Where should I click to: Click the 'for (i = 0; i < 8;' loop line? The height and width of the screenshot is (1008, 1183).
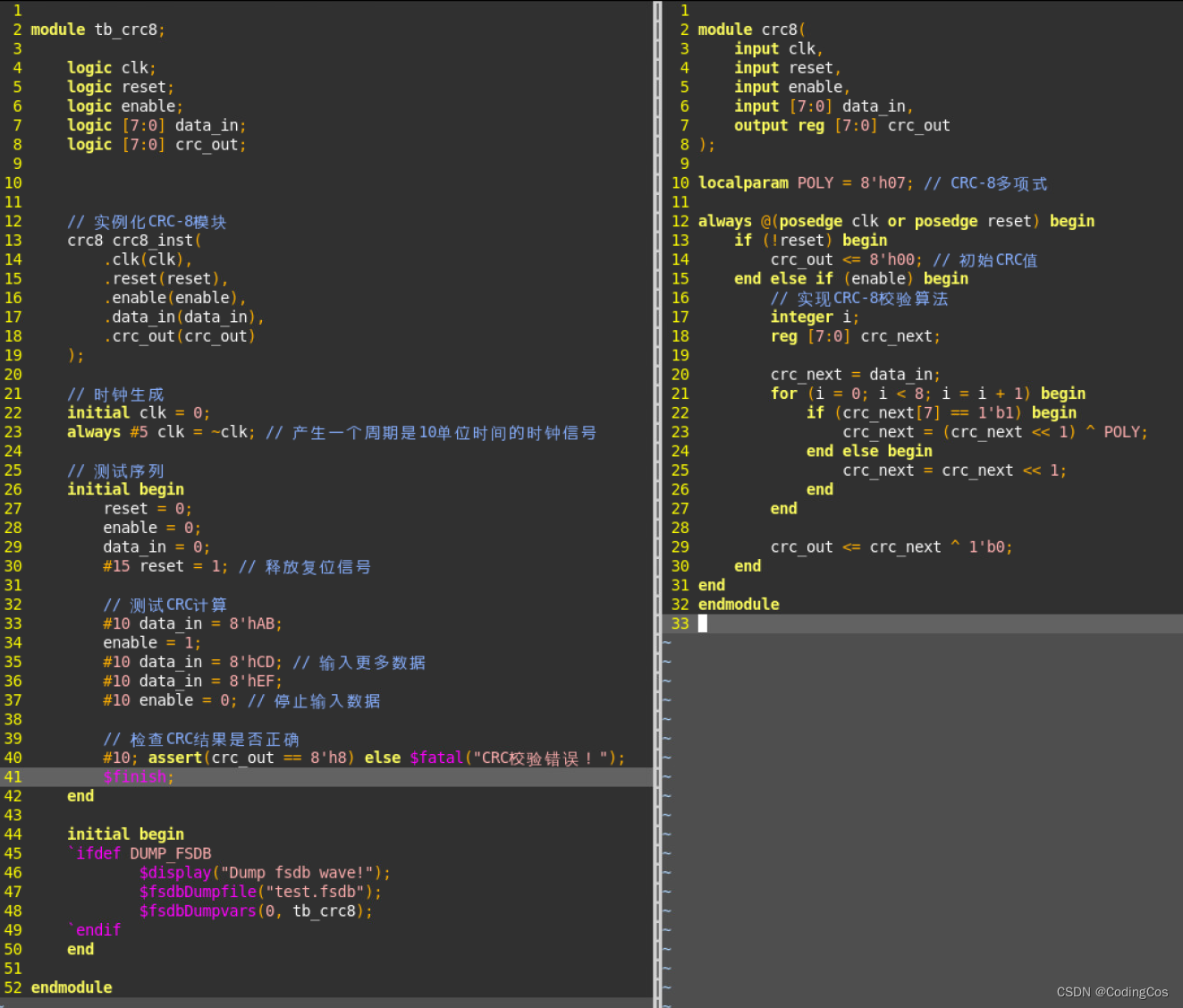pos(928,394)
